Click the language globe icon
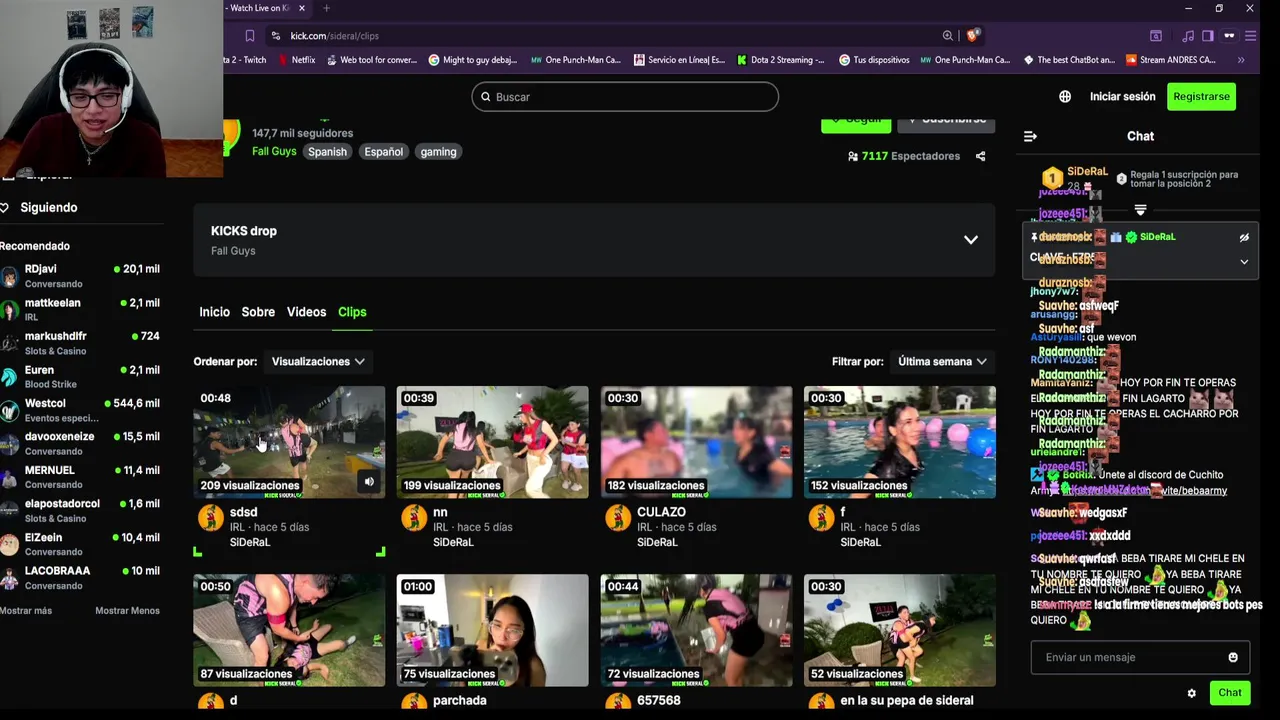 click(1065, 97)
